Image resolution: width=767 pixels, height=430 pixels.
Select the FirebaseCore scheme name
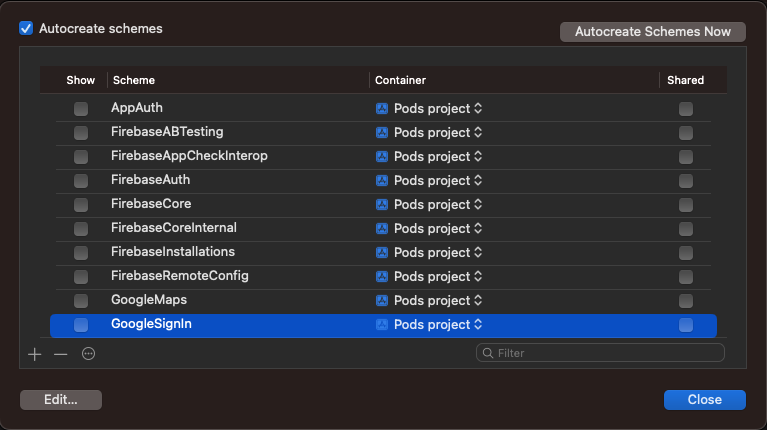click(x=151, y=204)
